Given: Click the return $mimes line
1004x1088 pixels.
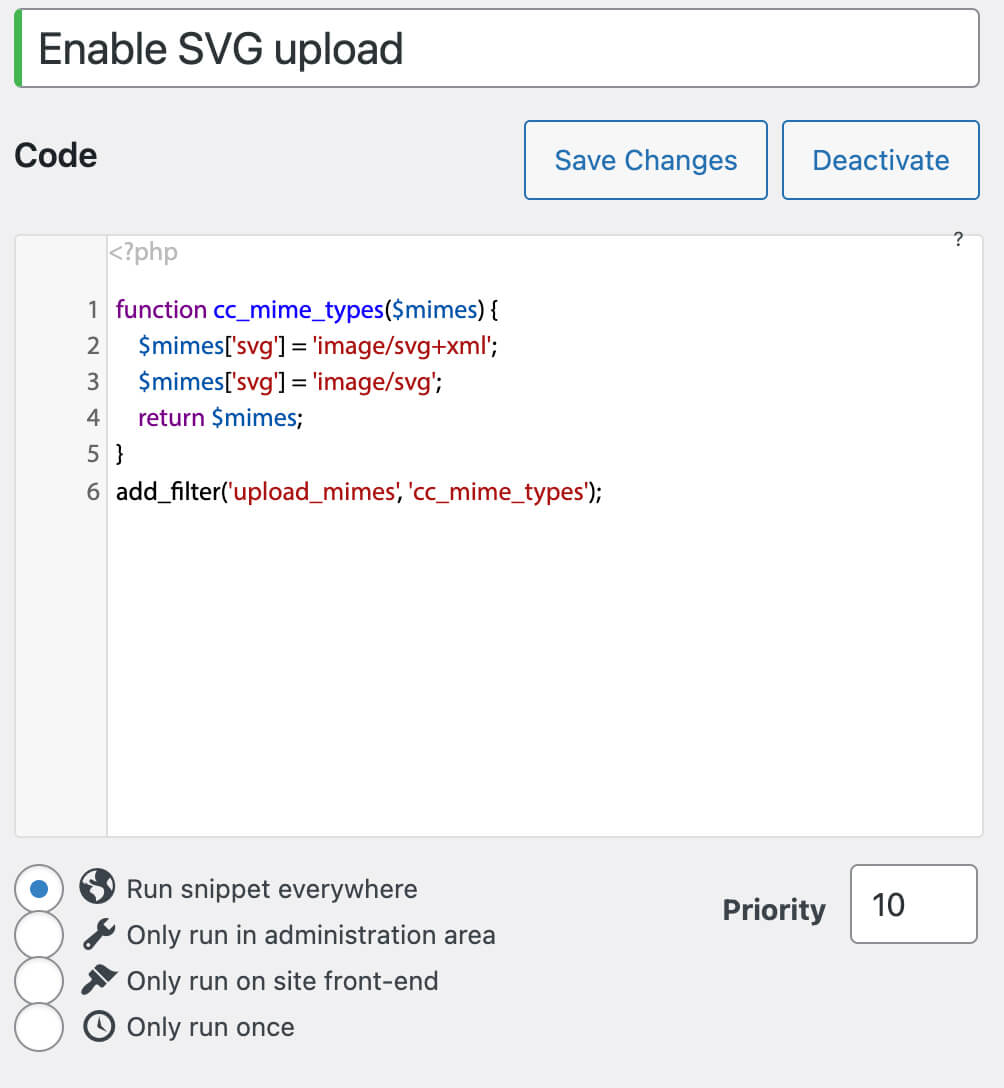Looking at the screenshot, I should click(220, 418).
